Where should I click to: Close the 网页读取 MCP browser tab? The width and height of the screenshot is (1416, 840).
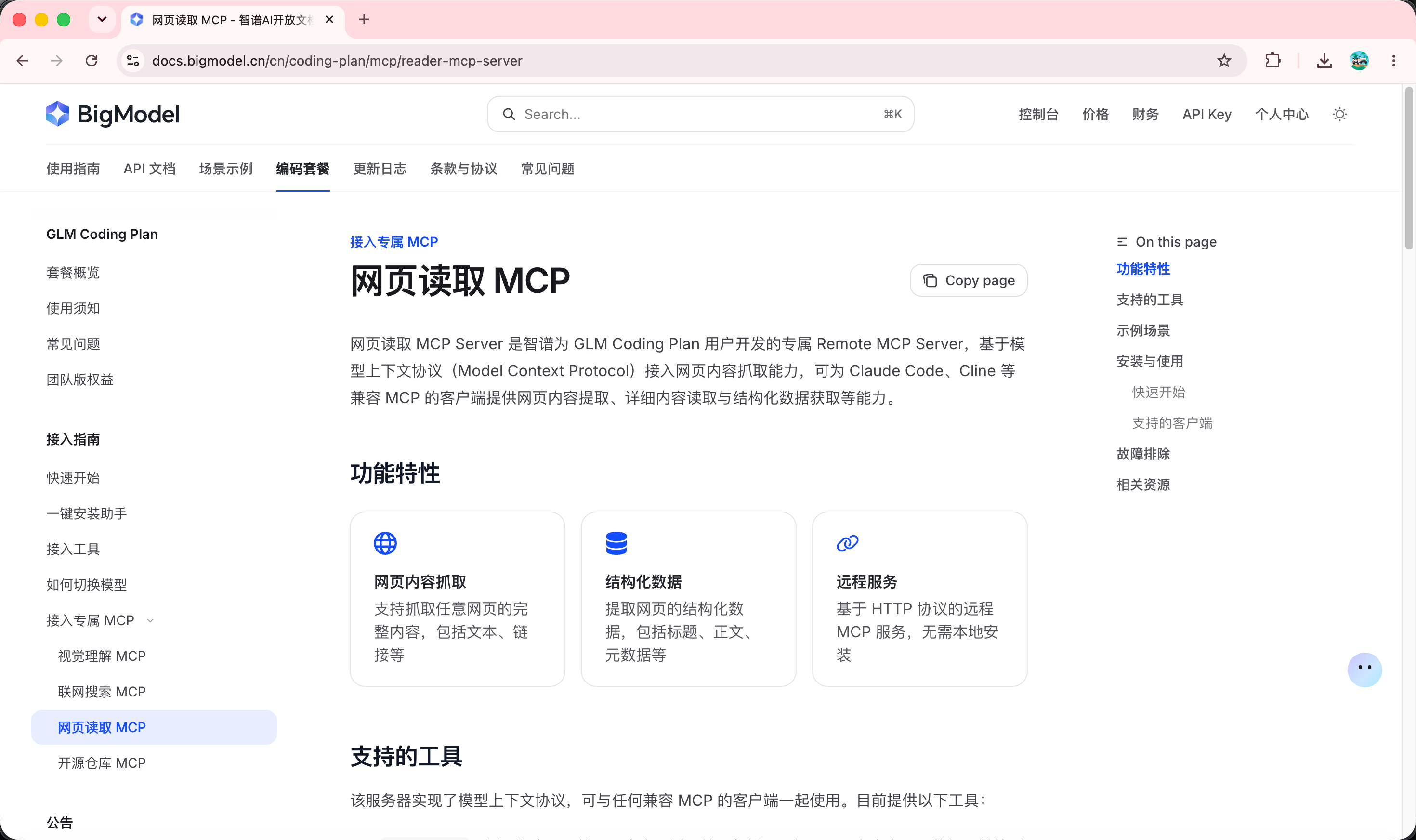329,20
